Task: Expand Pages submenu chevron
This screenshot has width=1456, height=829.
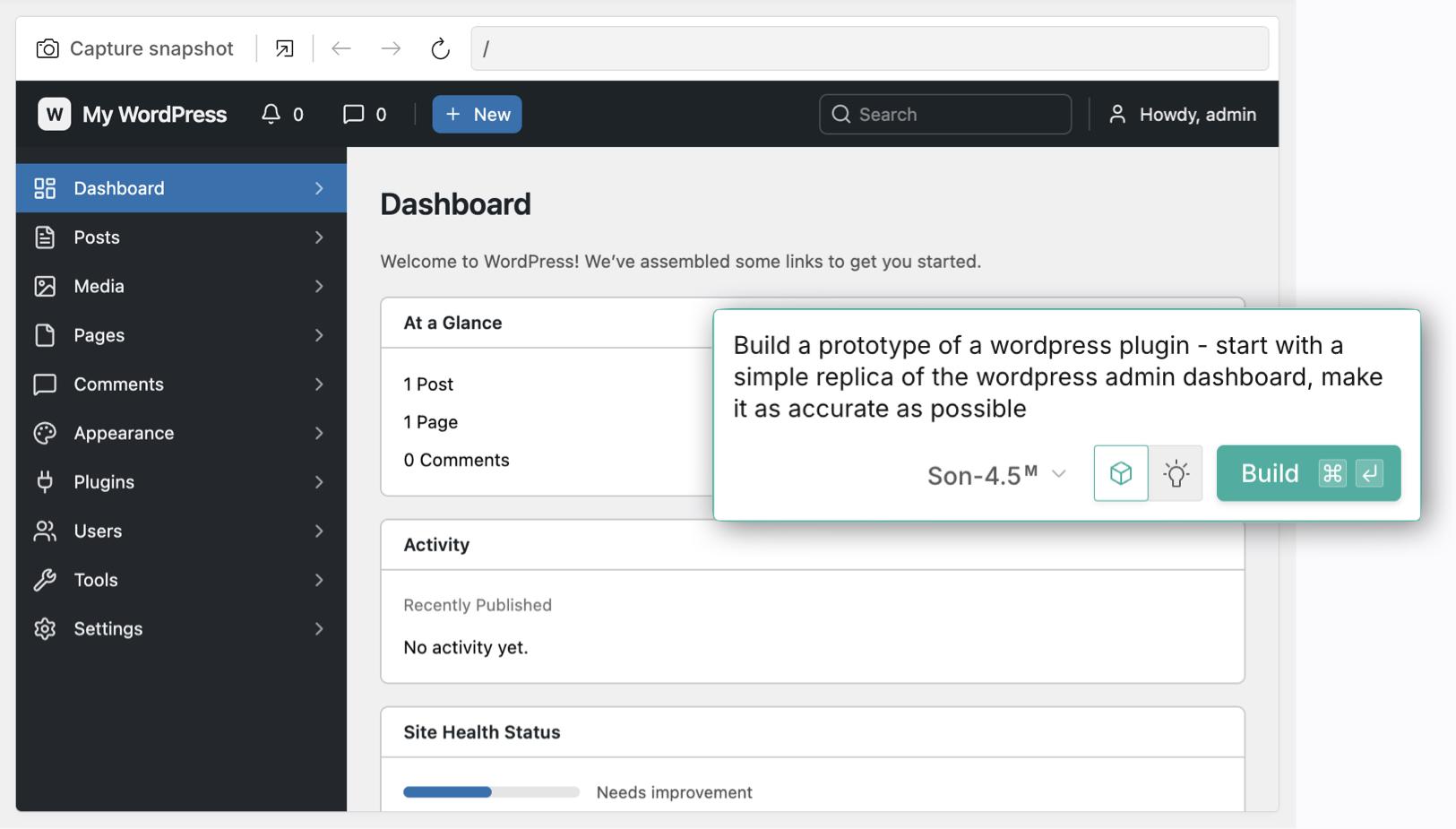Action: [x=319, y=335]
